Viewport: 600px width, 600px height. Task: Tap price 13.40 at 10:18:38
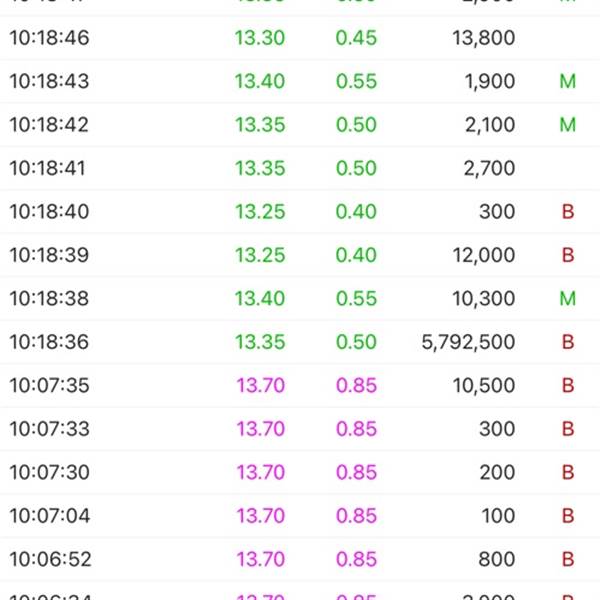[260, 298]
